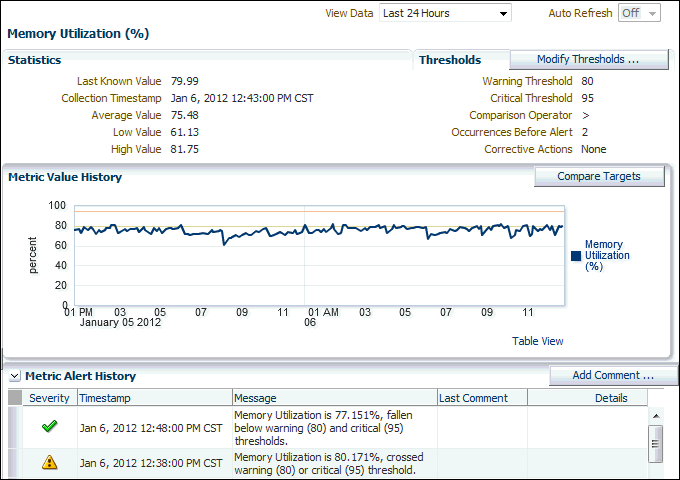The width and height of the screenshot is (680, 480).
Task: Click the yellow warning triangle severity icon
Action: point(49,462)
